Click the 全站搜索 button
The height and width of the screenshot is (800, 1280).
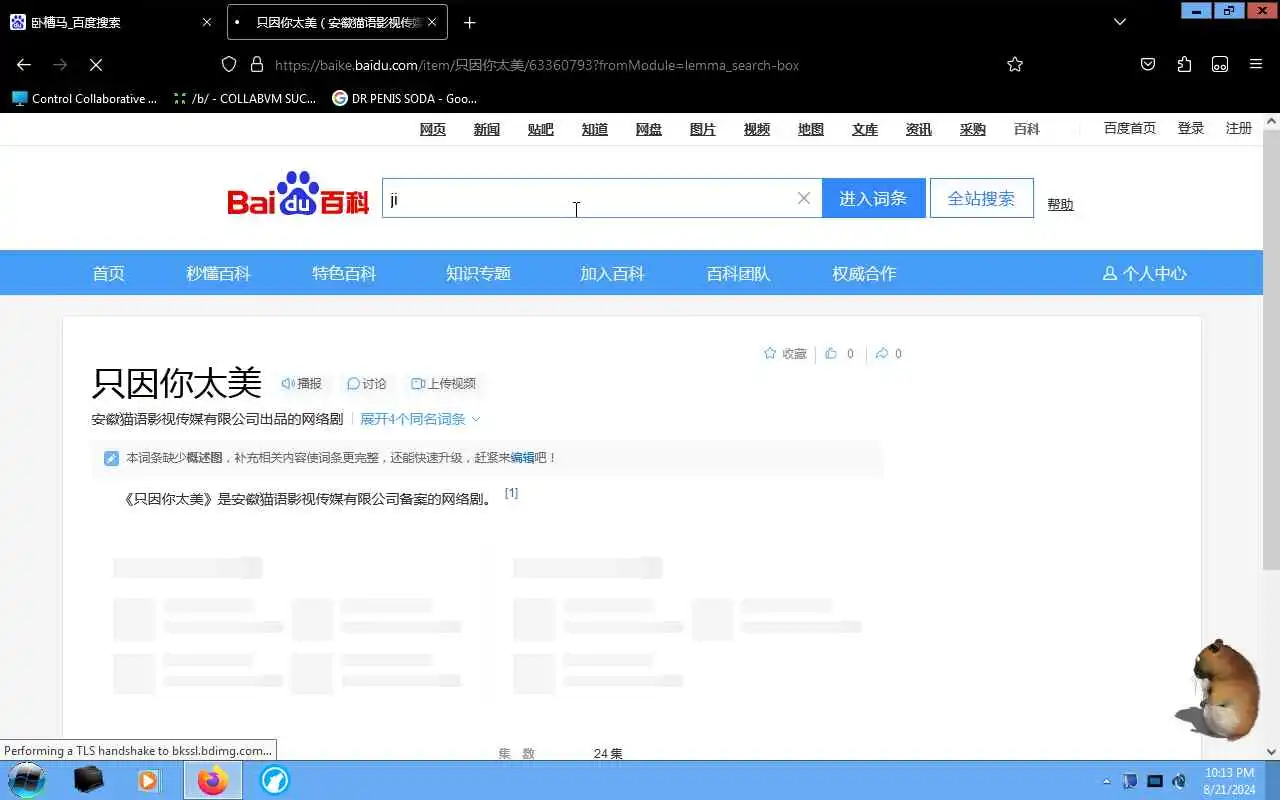click(x=981, y=198)
